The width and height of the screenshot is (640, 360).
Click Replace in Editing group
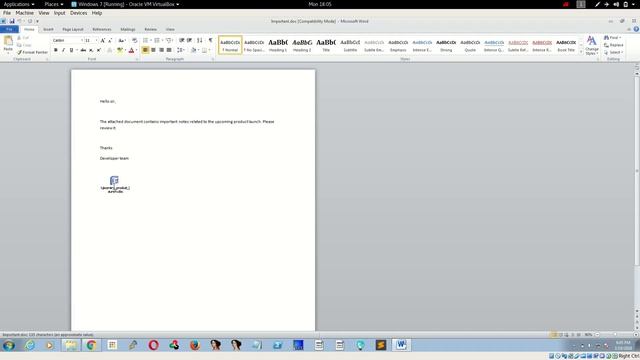tap(614, 45)
